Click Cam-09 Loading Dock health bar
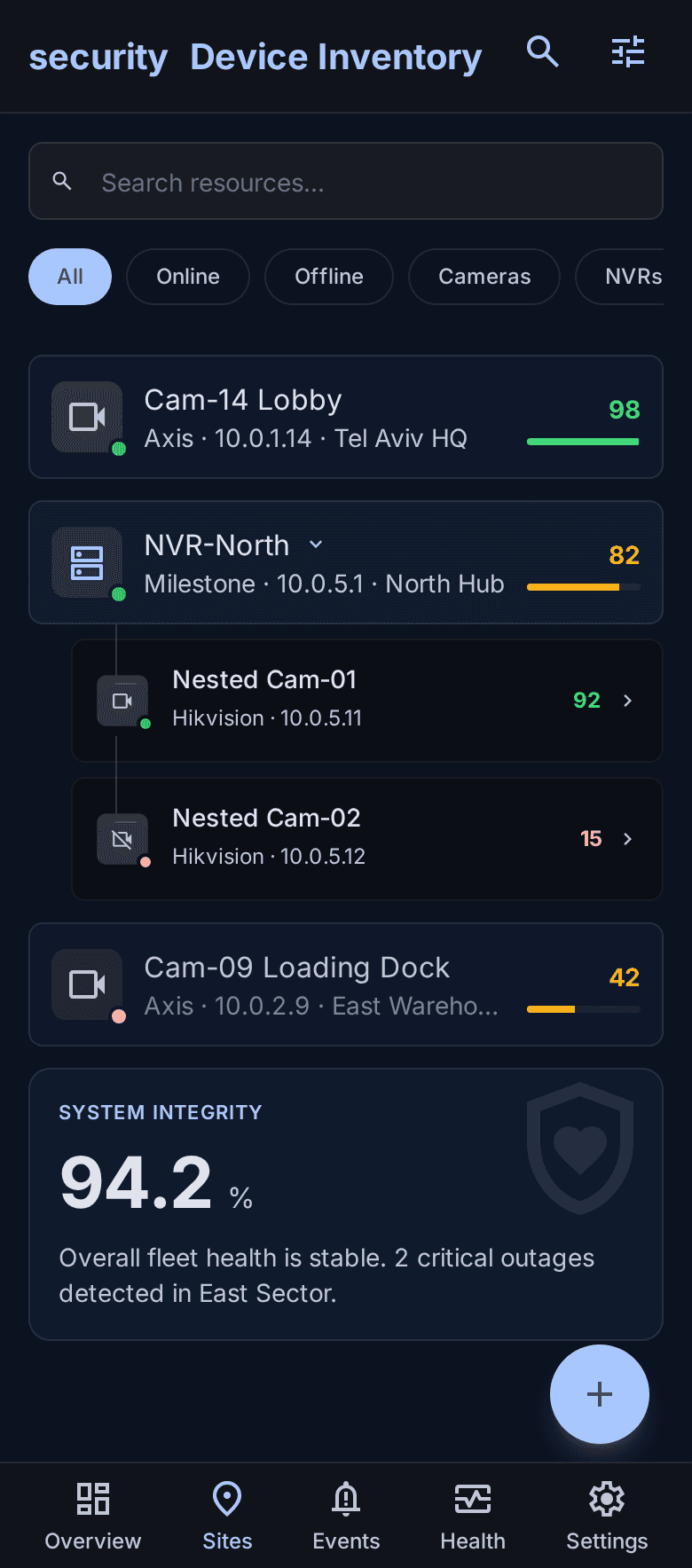Screen dimensions: 692x1568 click(x=583, y=1009)
